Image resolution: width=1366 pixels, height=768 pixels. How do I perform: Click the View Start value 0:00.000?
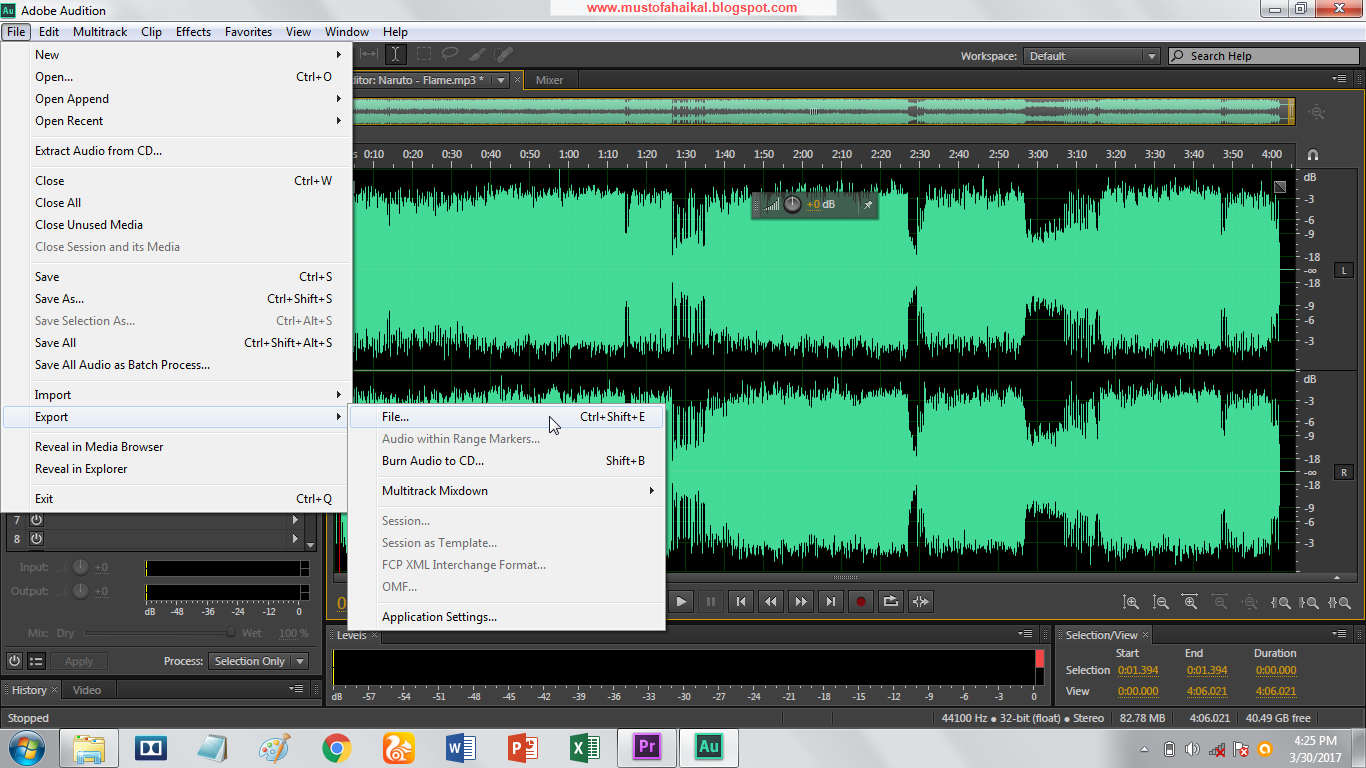point(1138,691)
